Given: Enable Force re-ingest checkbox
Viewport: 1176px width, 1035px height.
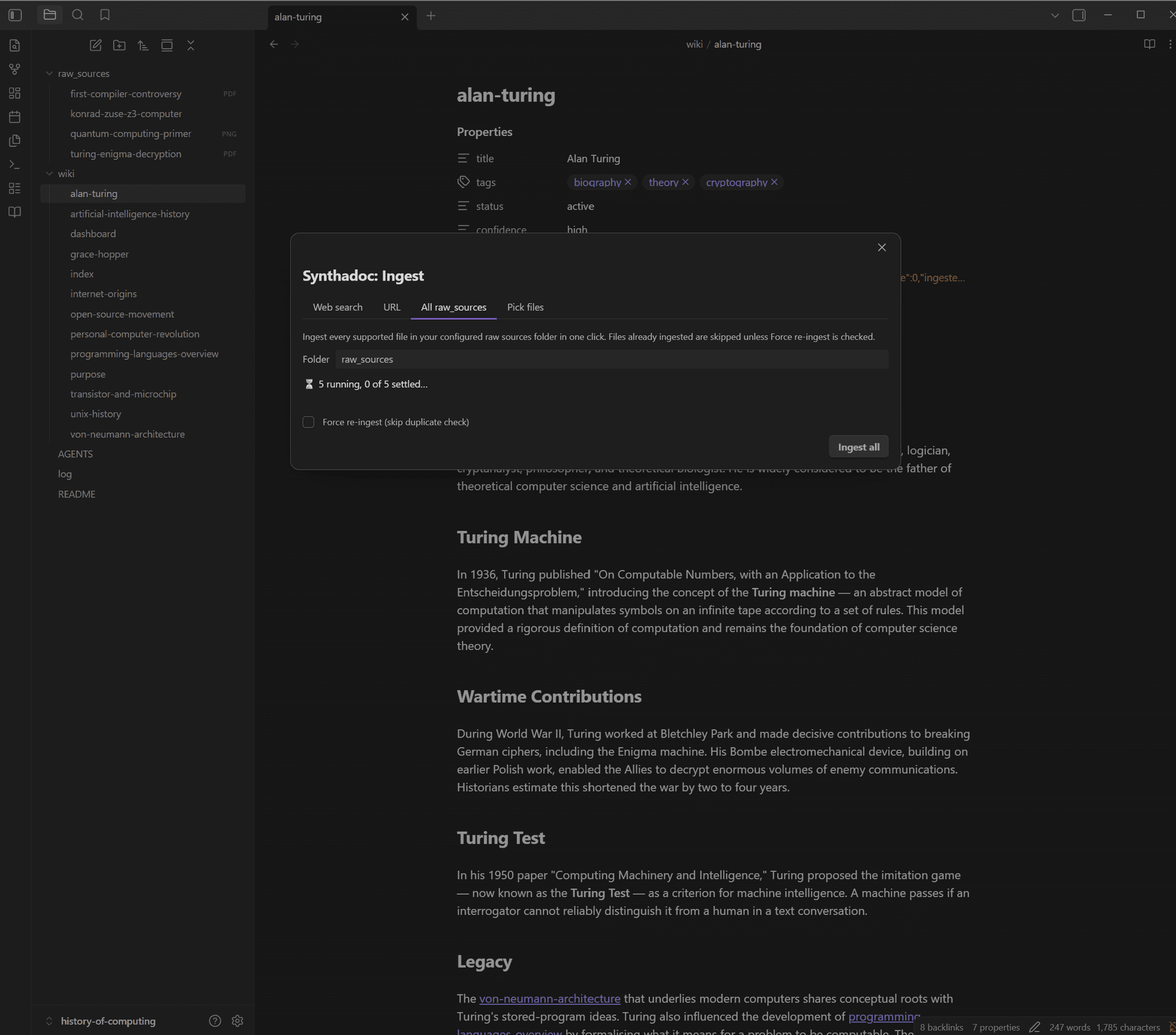Looking at the screenshot, I should point(309,422).
